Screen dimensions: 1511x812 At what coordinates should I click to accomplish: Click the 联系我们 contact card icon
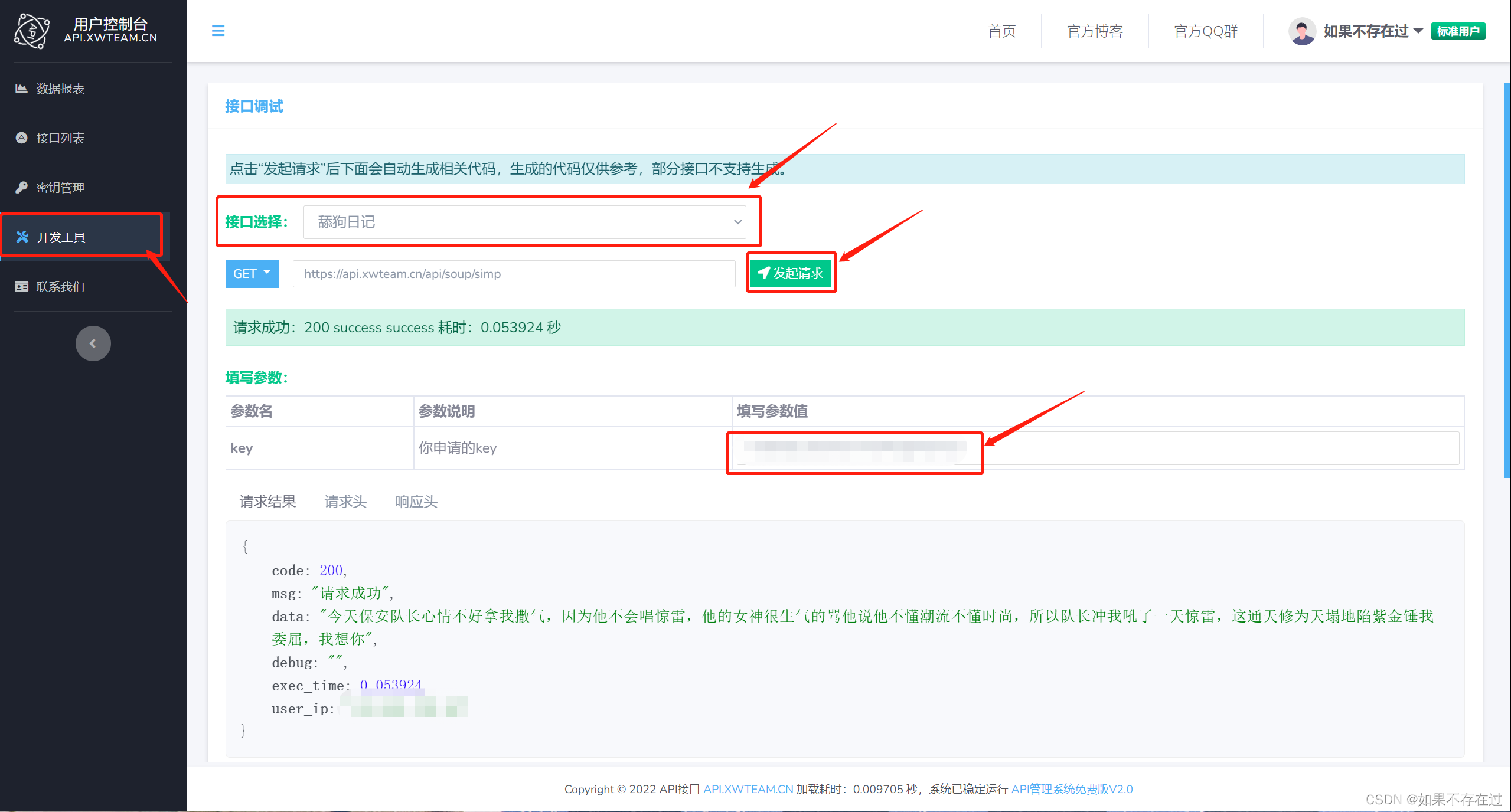[21, 287]
